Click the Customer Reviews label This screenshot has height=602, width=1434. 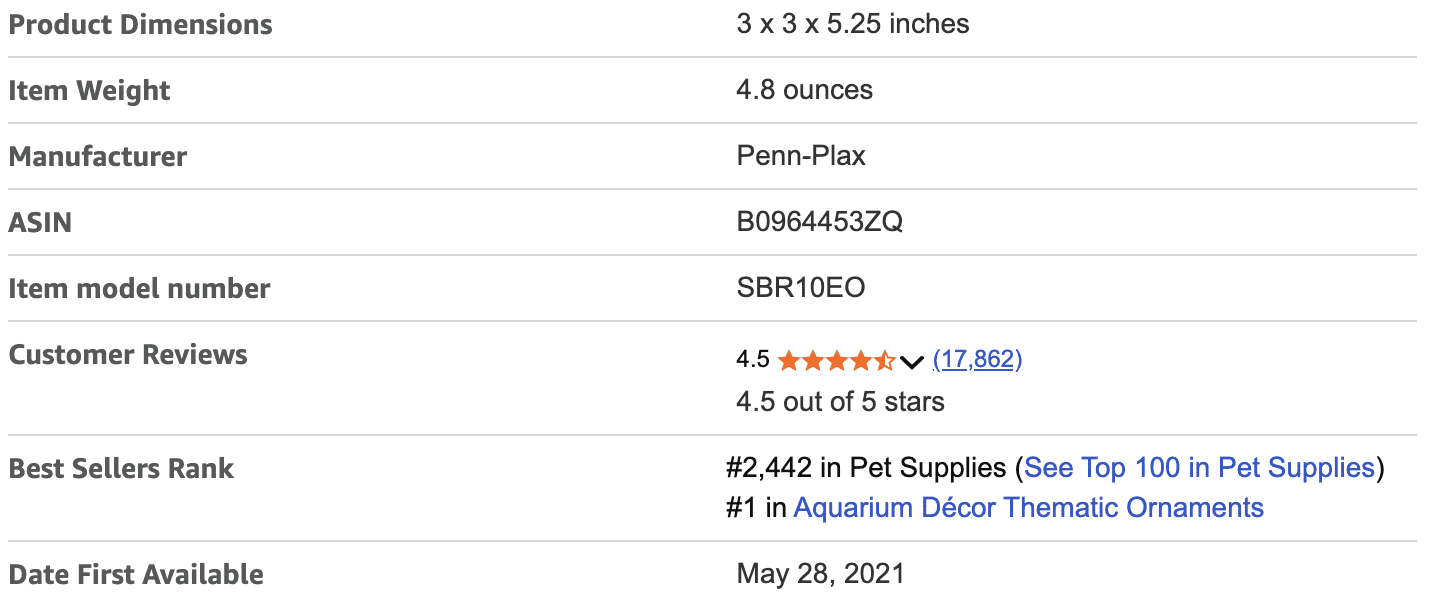coord(128,354)
